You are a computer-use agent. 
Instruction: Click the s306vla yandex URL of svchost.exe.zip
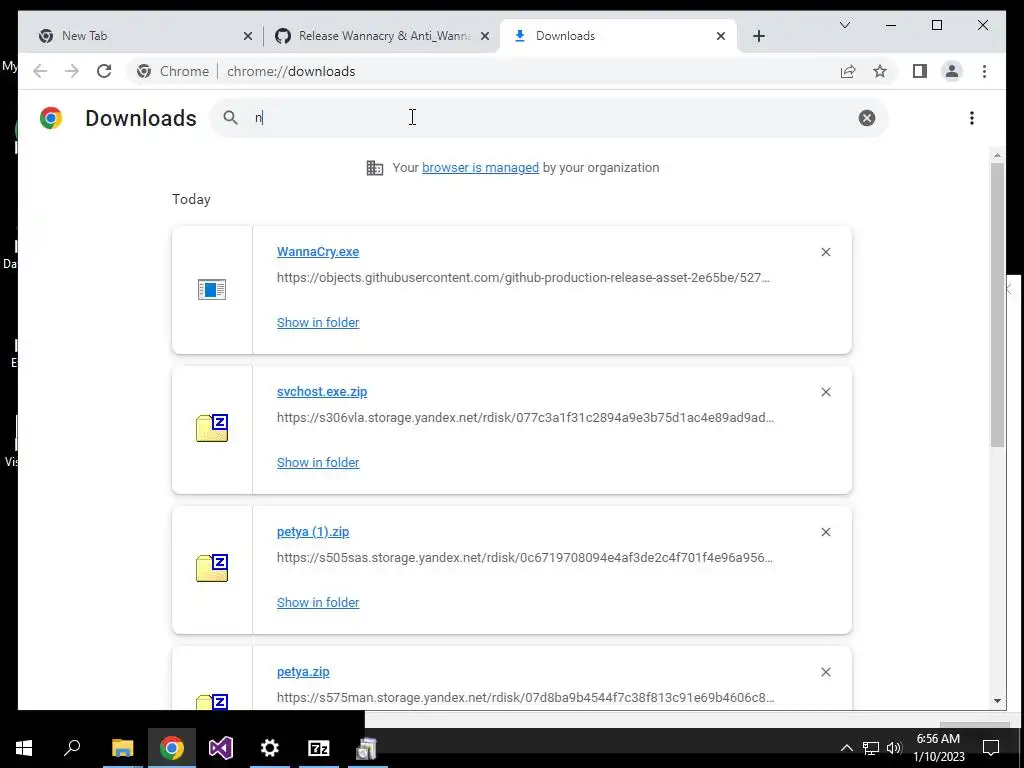coord(525,417)
